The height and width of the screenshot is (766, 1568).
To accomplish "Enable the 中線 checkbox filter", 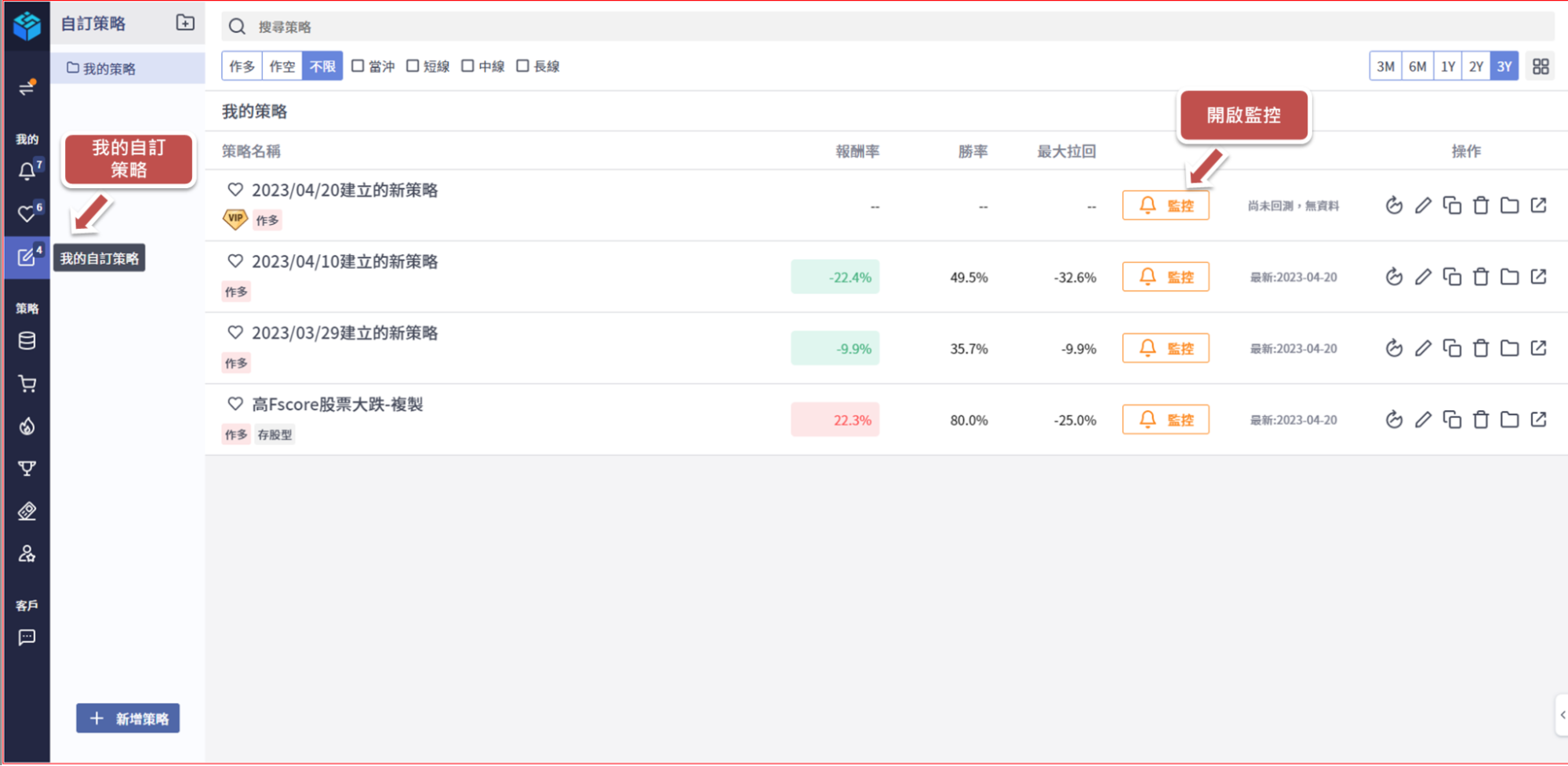I will [x=467, y=66].
